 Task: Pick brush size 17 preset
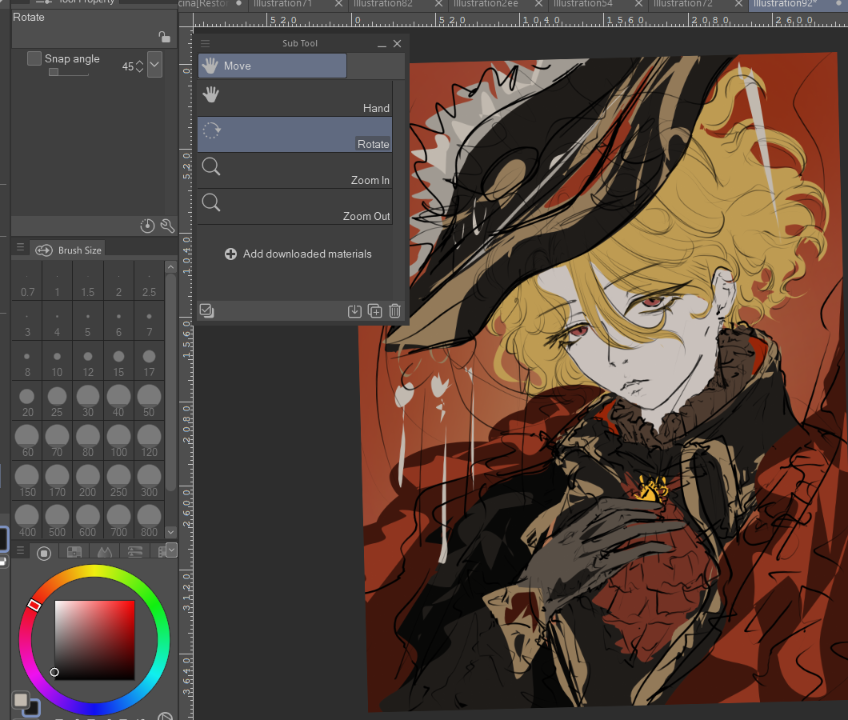149,361
